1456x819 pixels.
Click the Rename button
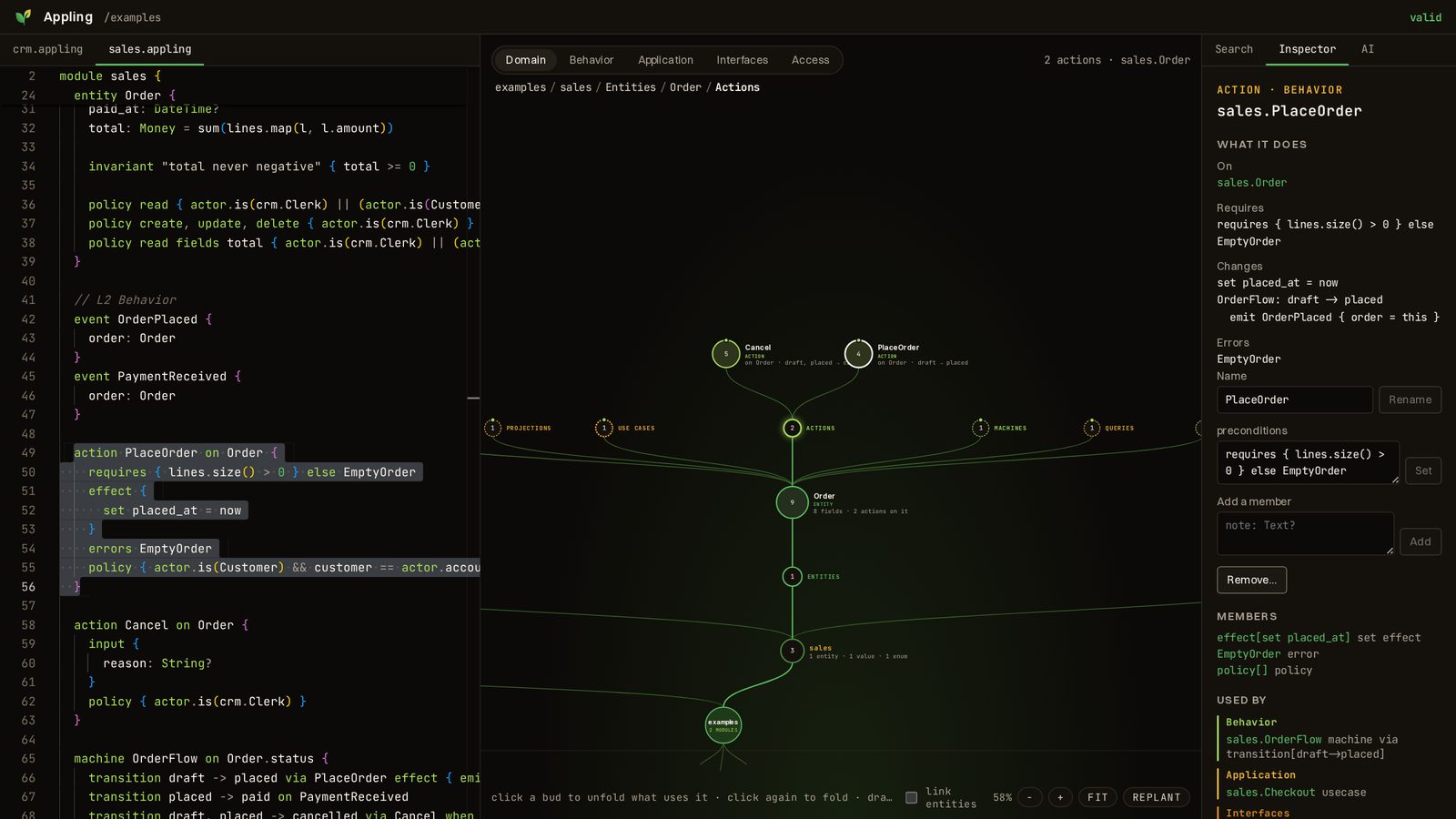[x=1410, y=399]
